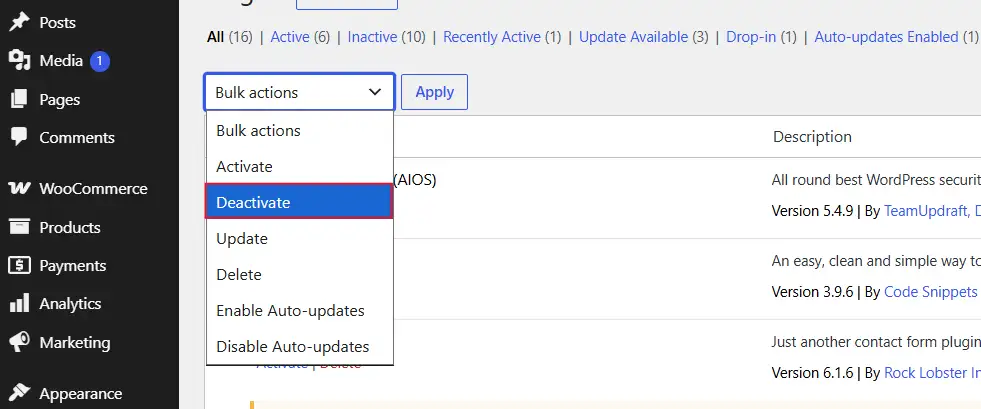Open Payments via the dollar icon
Screen dimensions: 981x409
pyautogui.click(x=19, y=265)
